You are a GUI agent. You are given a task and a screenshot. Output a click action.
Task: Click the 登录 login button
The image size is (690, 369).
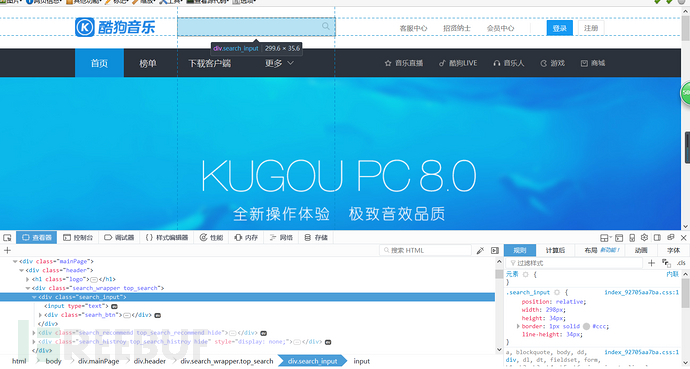559,28
